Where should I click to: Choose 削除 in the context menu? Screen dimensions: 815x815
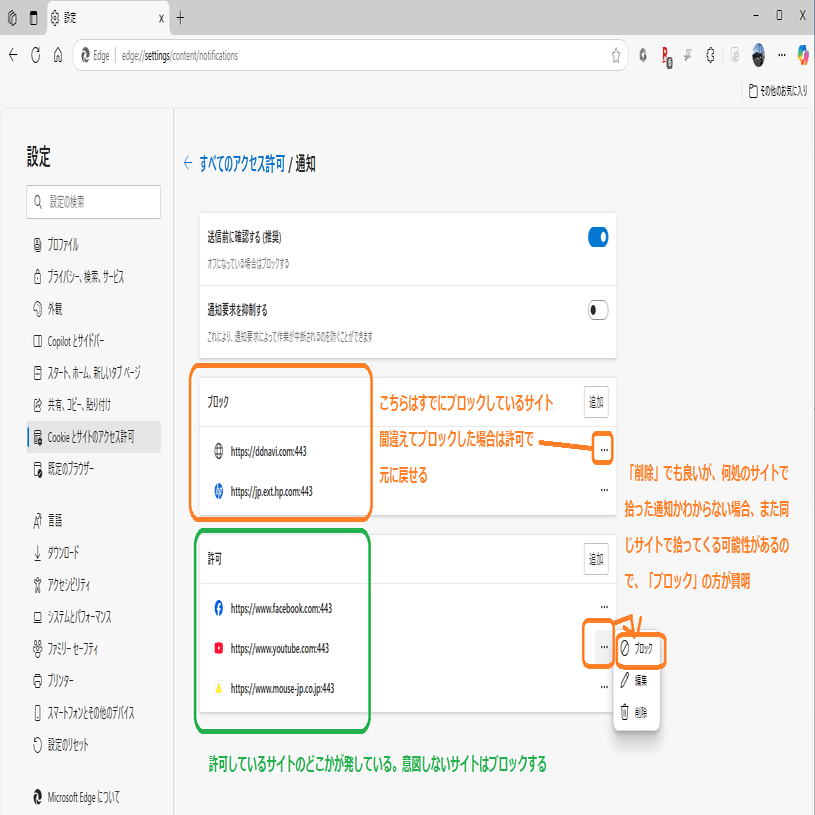click(x=637, y=712)
